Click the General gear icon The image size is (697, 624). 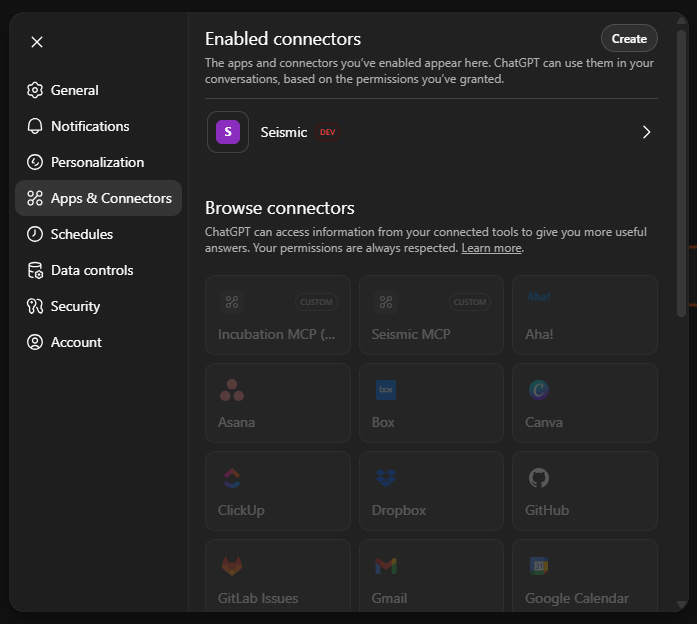pyautogui.click(x=35, y=90)
